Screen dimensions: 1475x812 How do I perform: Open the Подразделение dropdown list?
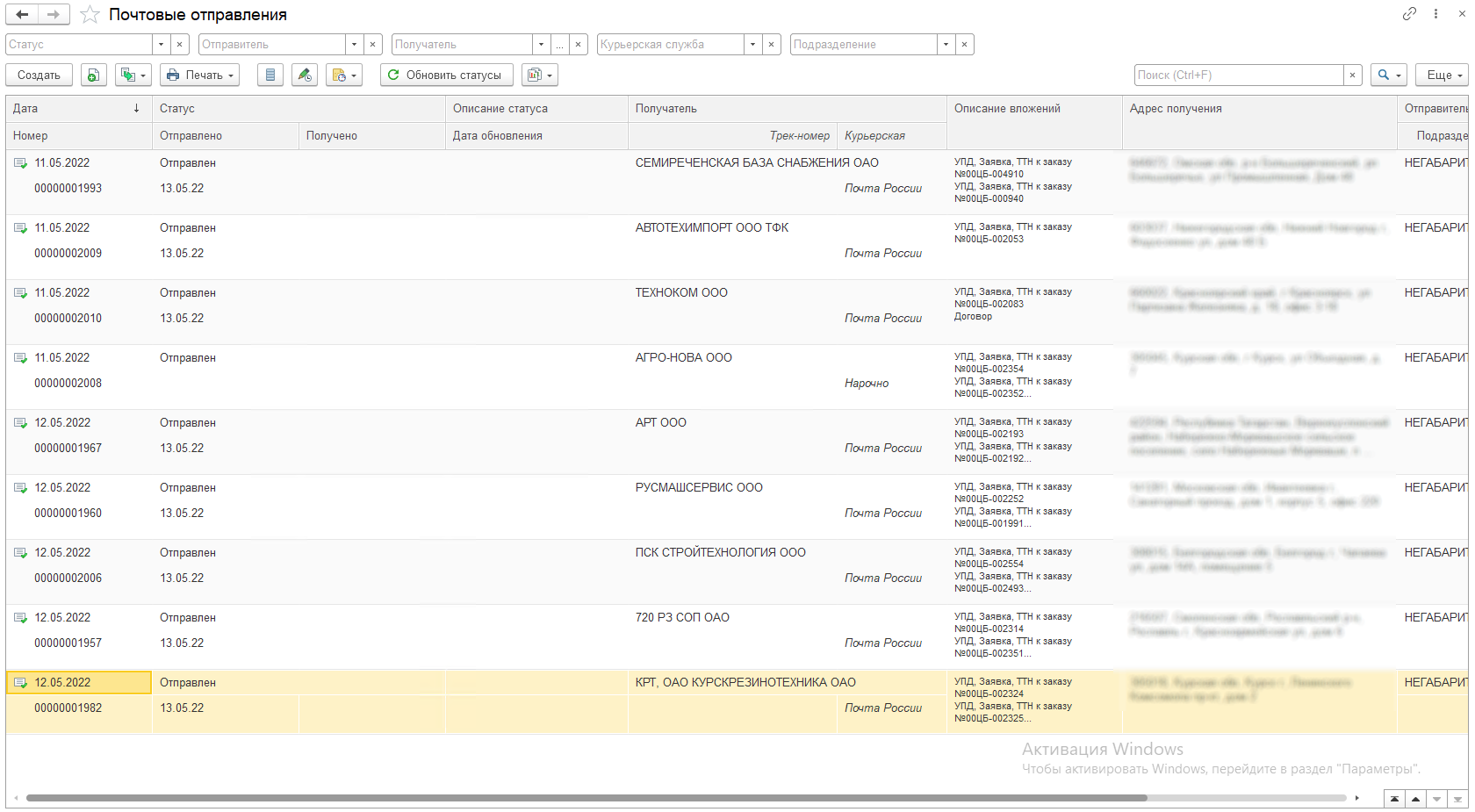pos(946,45)
